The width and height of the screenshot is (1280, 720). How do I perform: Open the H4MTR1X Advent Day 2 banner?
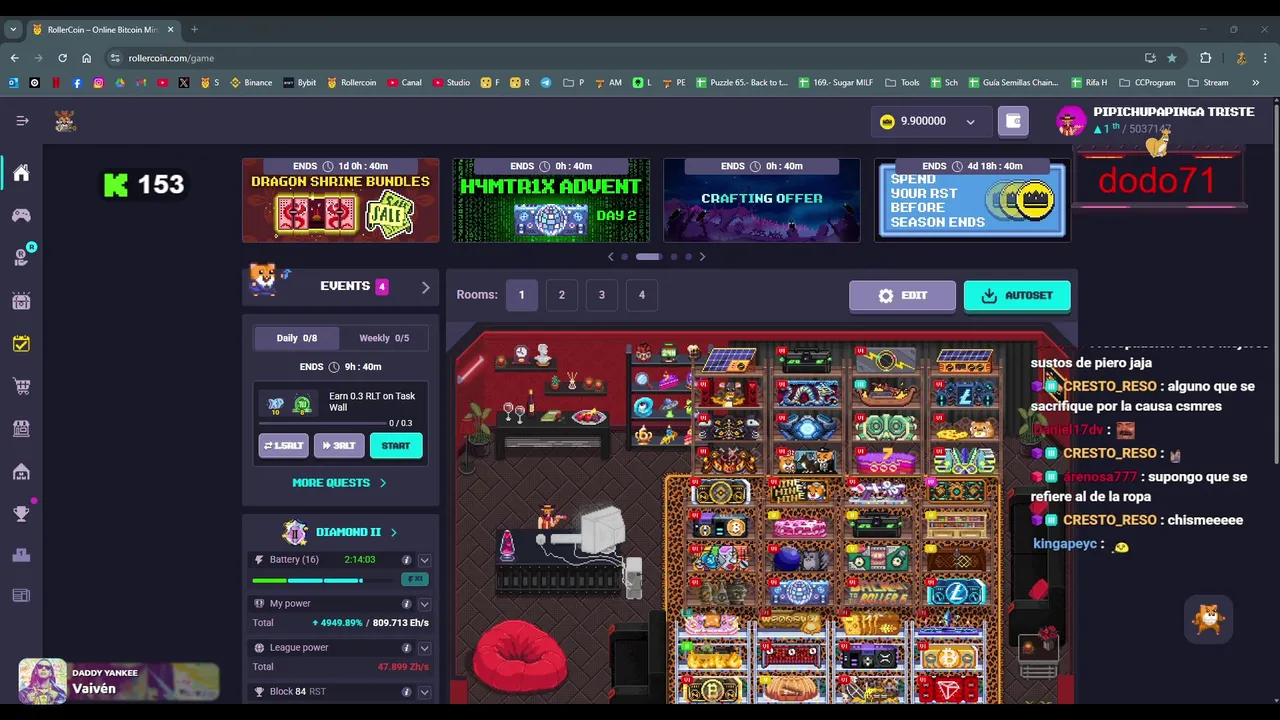point(551,200)
